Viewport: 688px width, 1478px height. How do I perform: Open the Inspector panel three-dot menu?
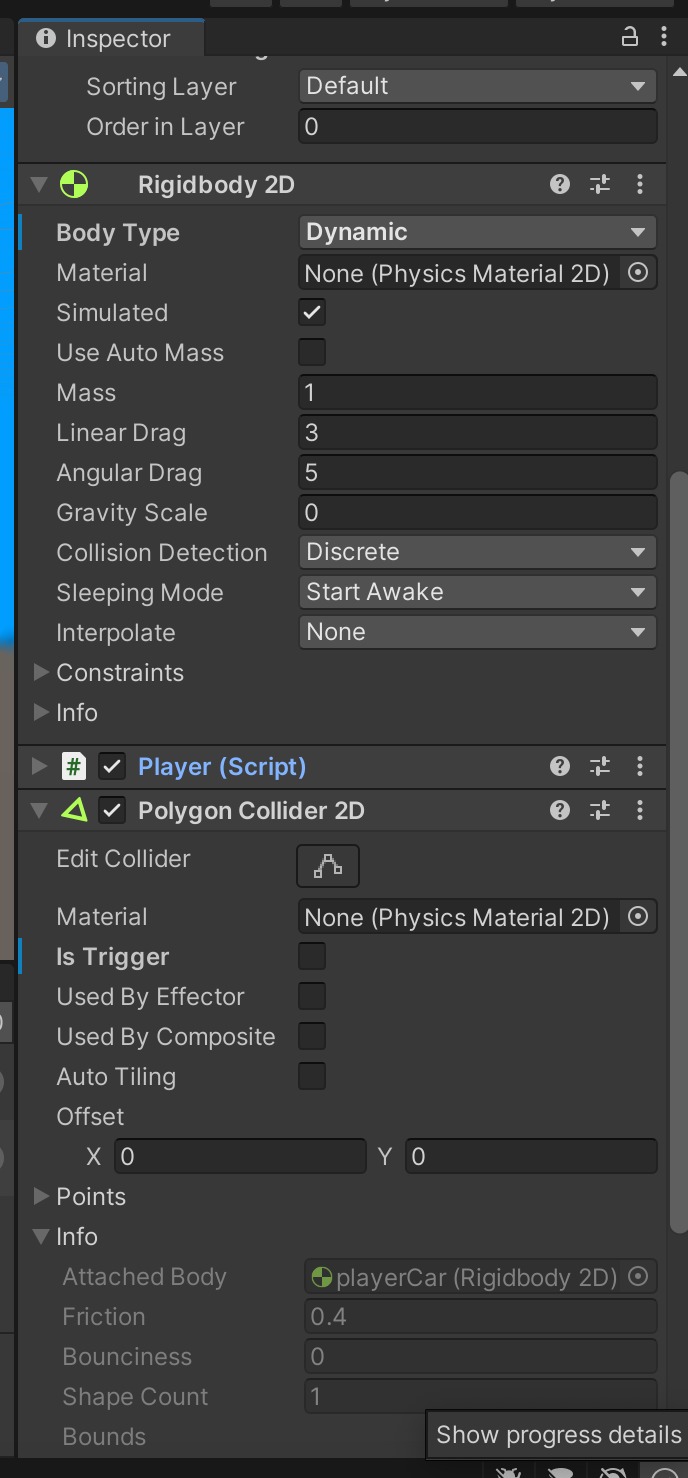pyautogui.click(x=663, y=37)
